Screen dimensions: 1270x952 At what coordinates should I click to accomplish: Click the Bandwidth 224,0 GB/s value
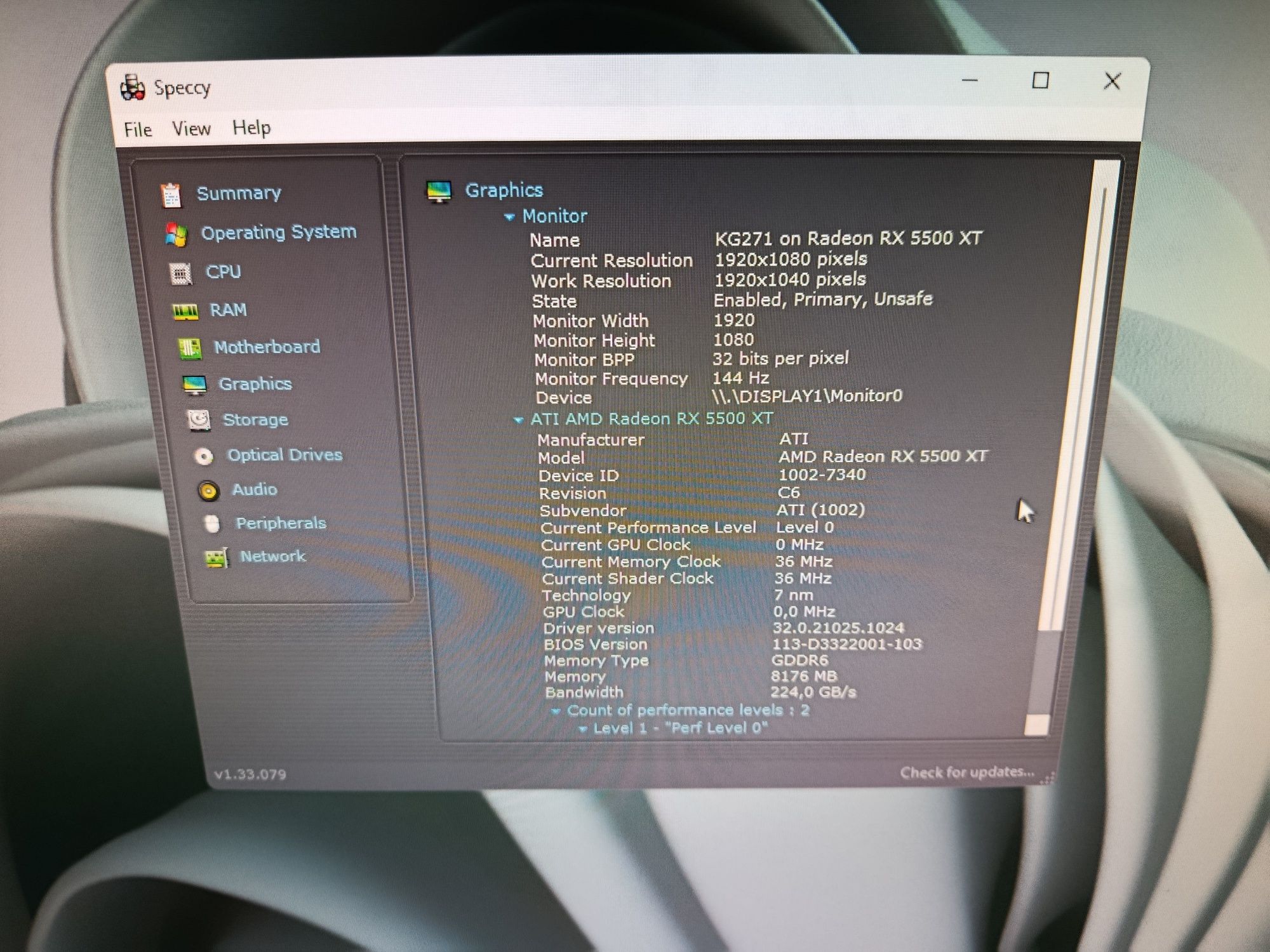pyautogui.click(x=813, y=692)
